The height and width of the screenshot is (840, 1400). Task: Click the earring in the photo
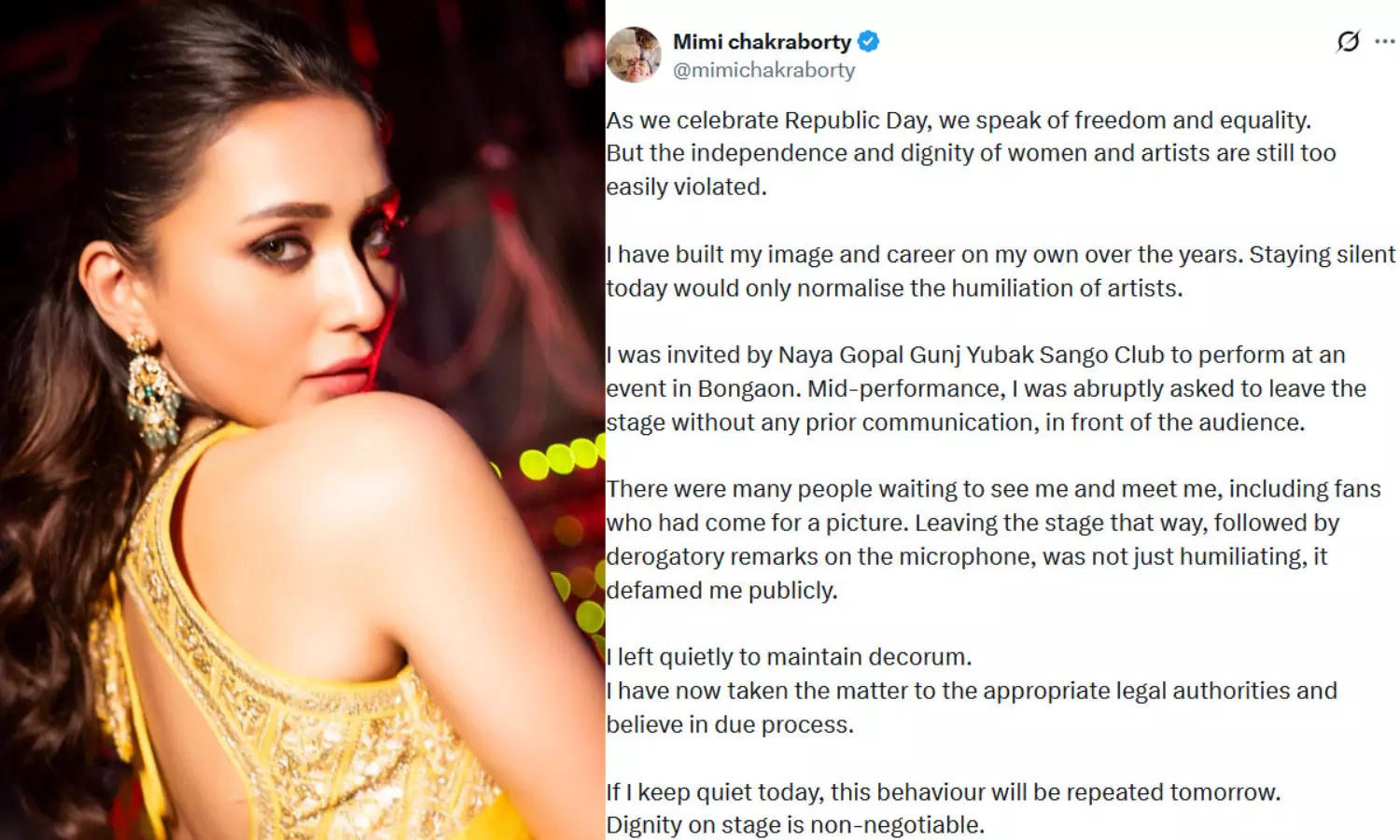coord(154,390)
